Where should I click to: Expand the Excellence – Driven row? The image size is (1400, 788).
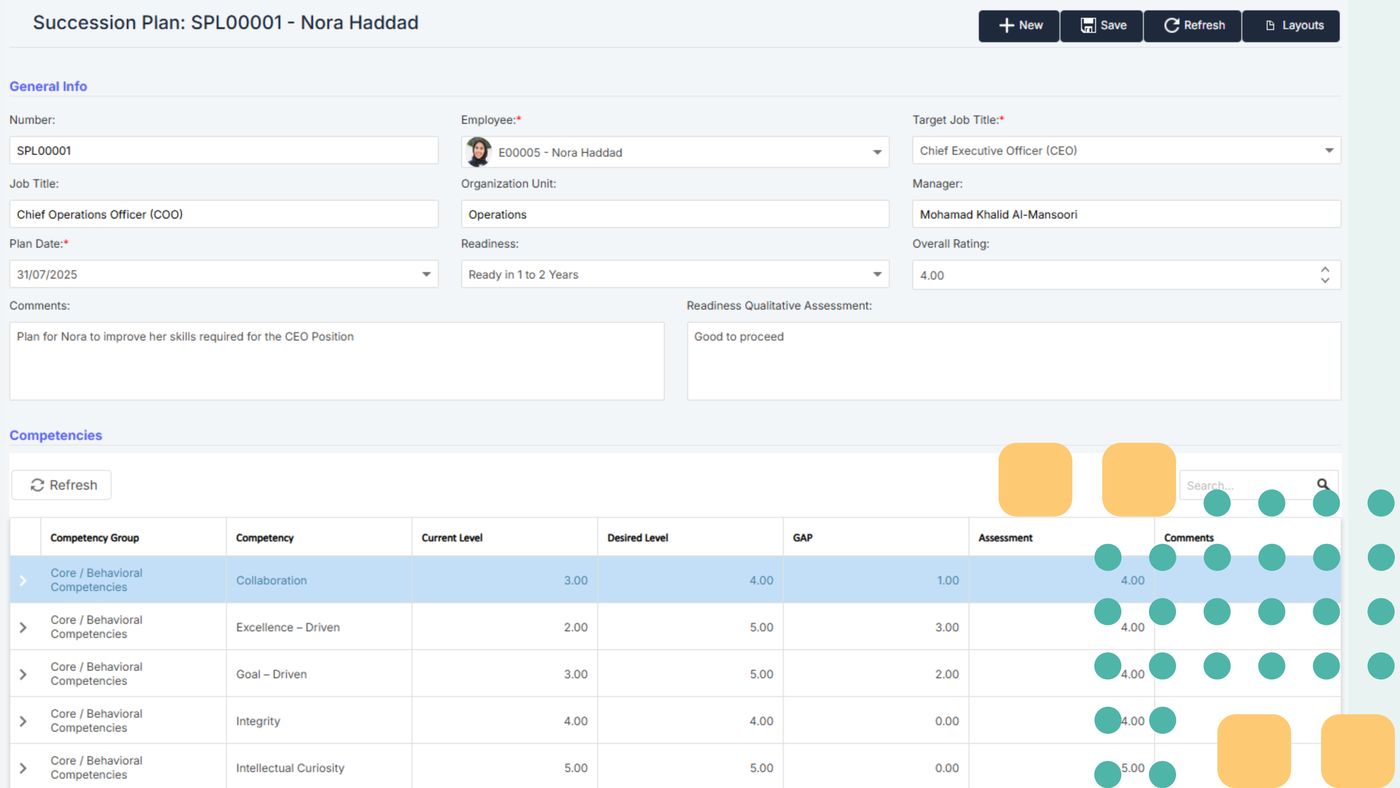pyautogui.click(x=24, y=627)
